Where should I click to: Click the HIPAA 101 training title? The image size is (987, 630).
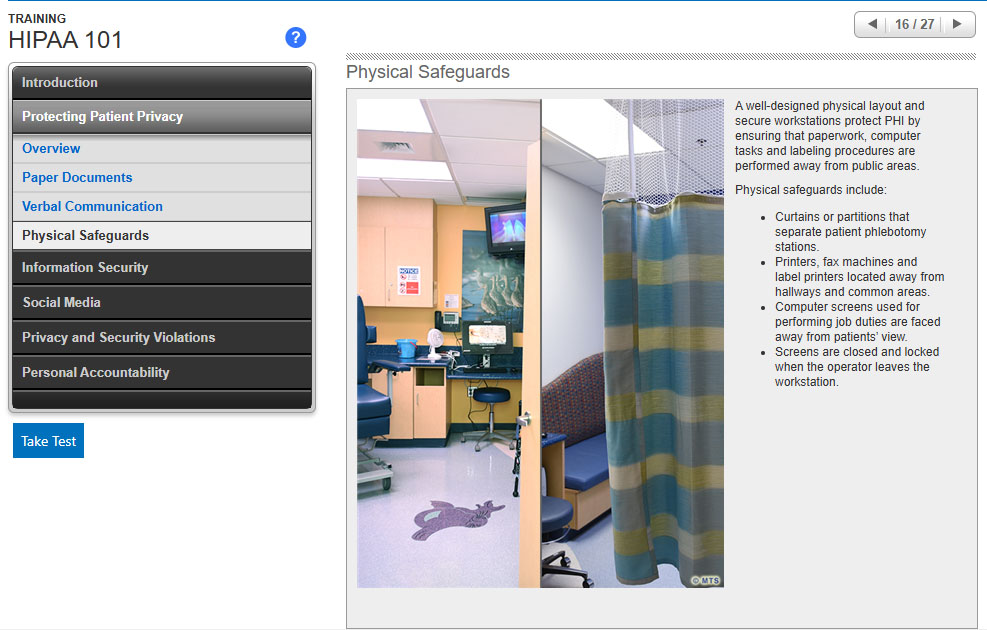click(x=66, y=40)
